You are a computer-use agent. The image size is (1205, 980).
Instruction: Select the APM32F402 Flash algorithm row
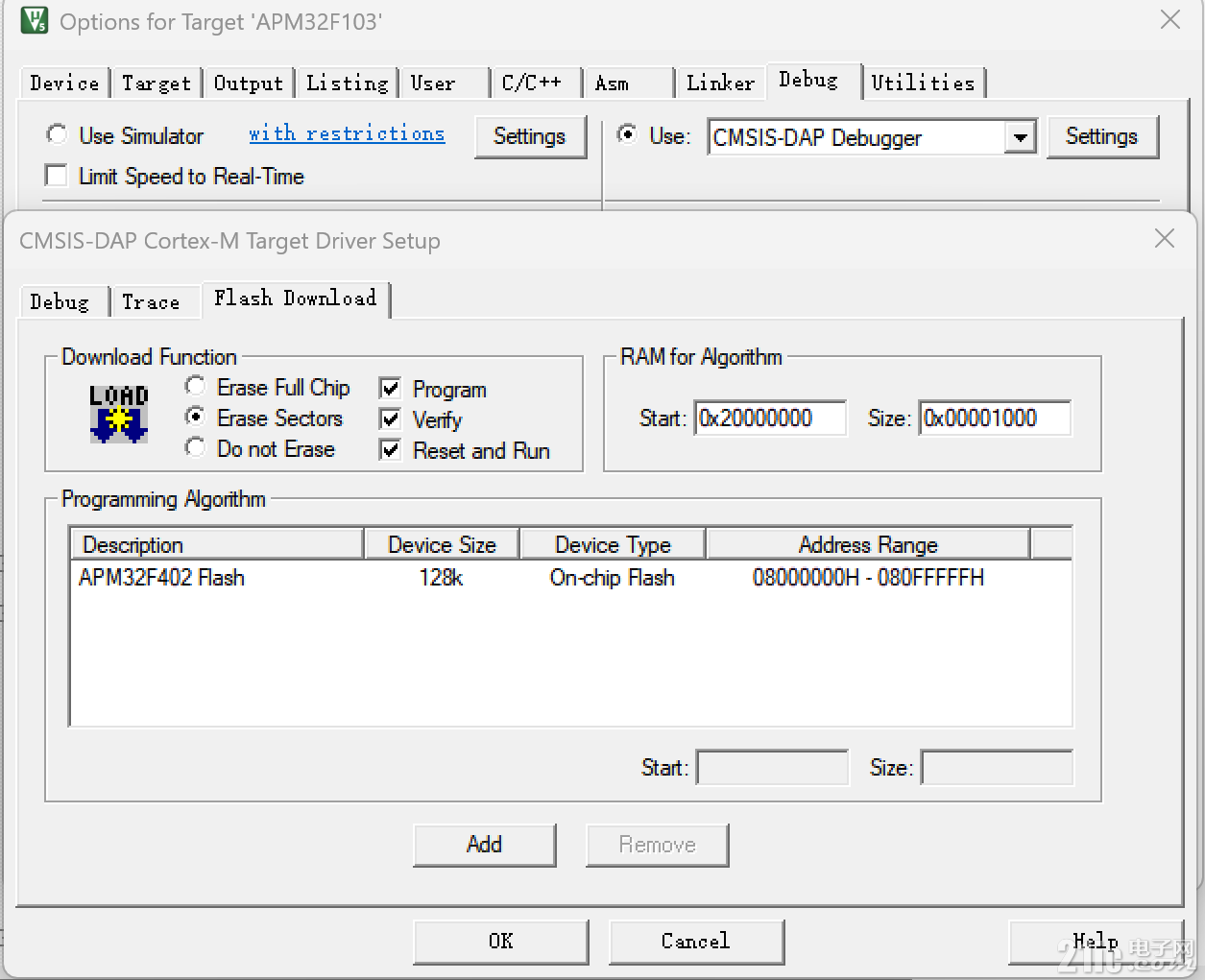pyautogui.click(x=570, y=578)
